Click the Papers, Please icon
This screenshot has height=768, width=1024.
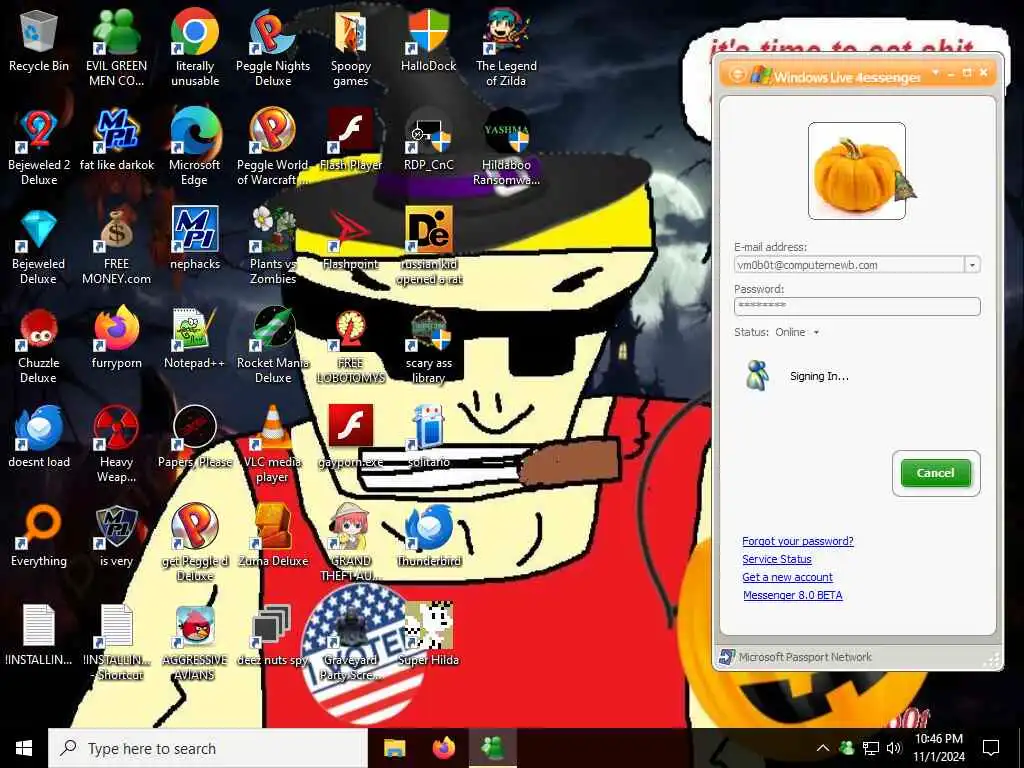pos(195,428)
